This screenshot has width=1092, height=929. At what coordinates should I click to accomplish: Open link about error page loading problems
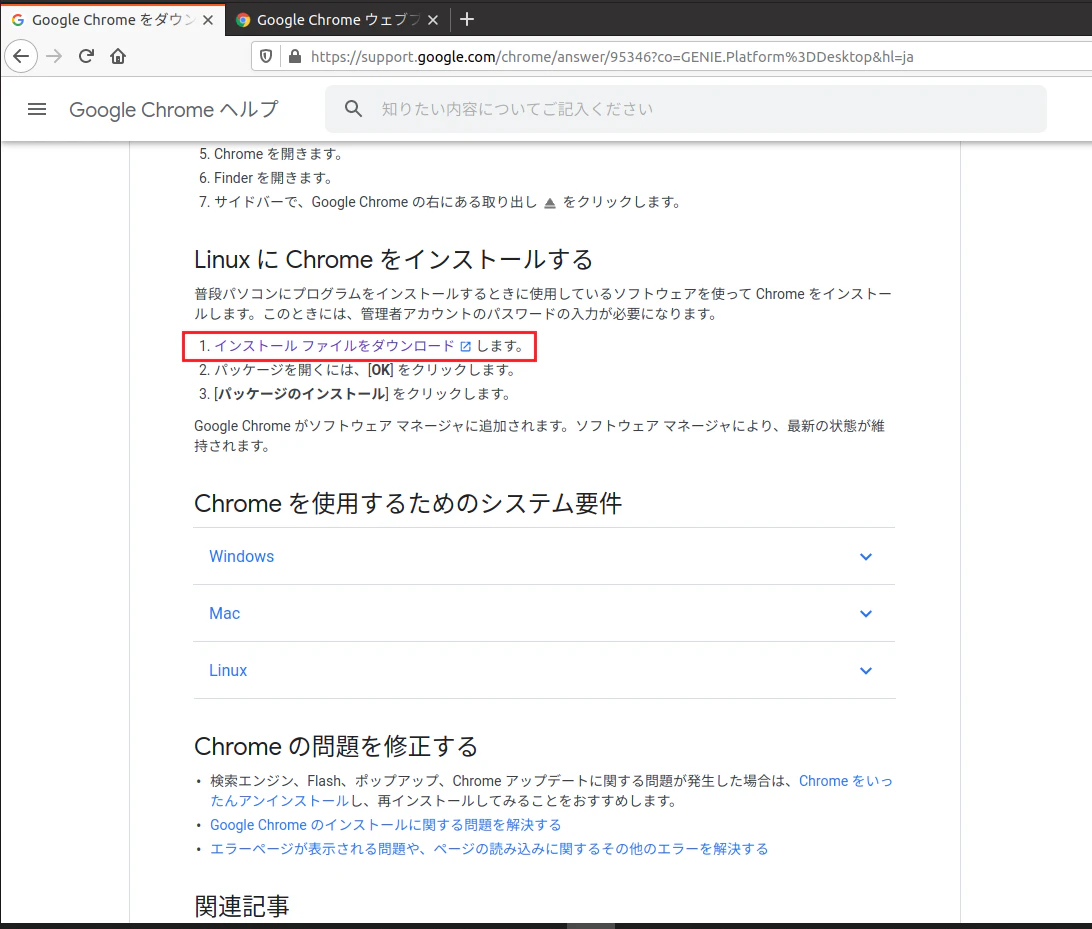pyautogui.click(x=489, y=849)
